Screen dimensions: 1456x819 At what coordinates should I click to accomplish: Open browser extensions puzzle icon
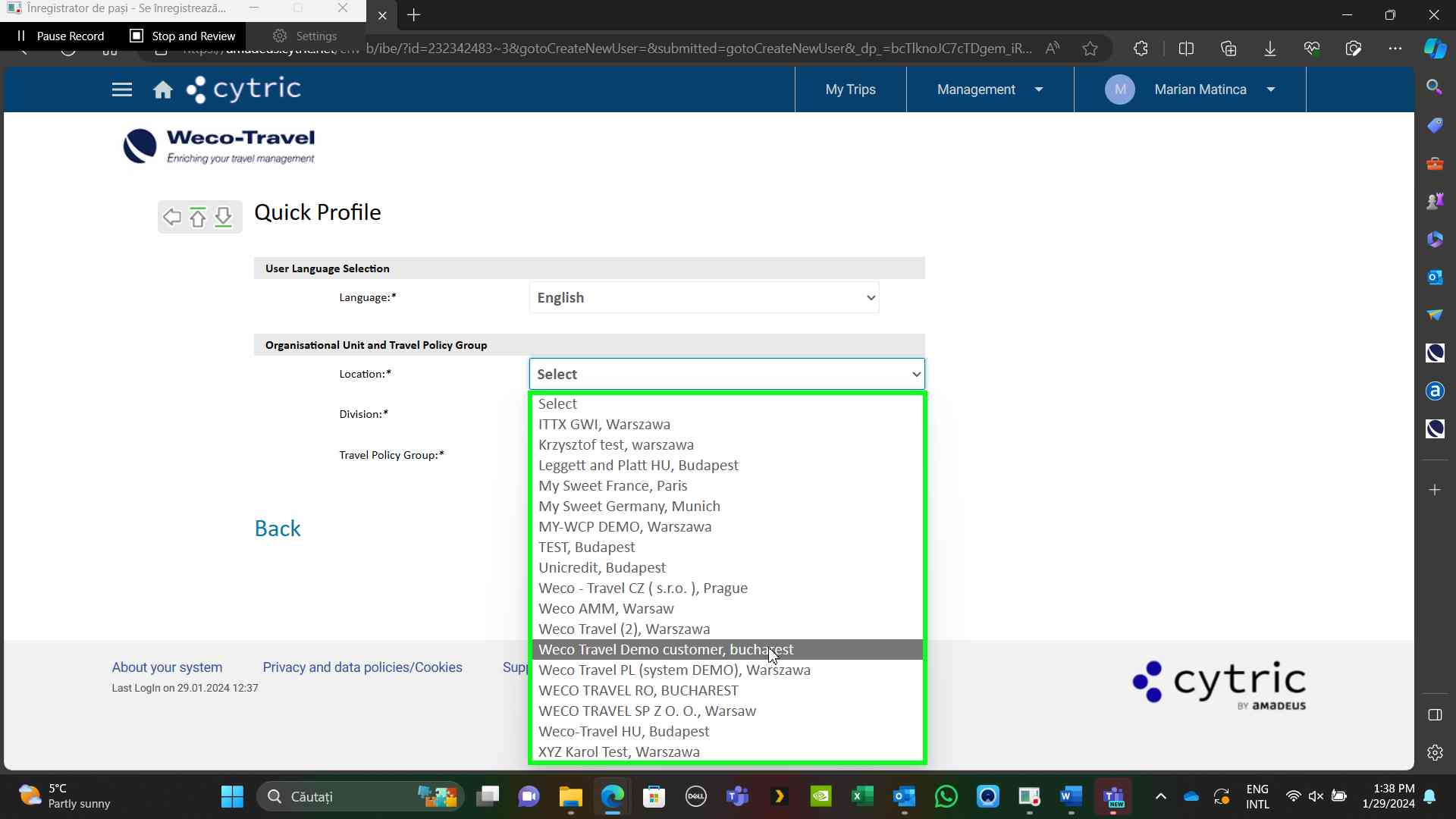coord(1141,49)
